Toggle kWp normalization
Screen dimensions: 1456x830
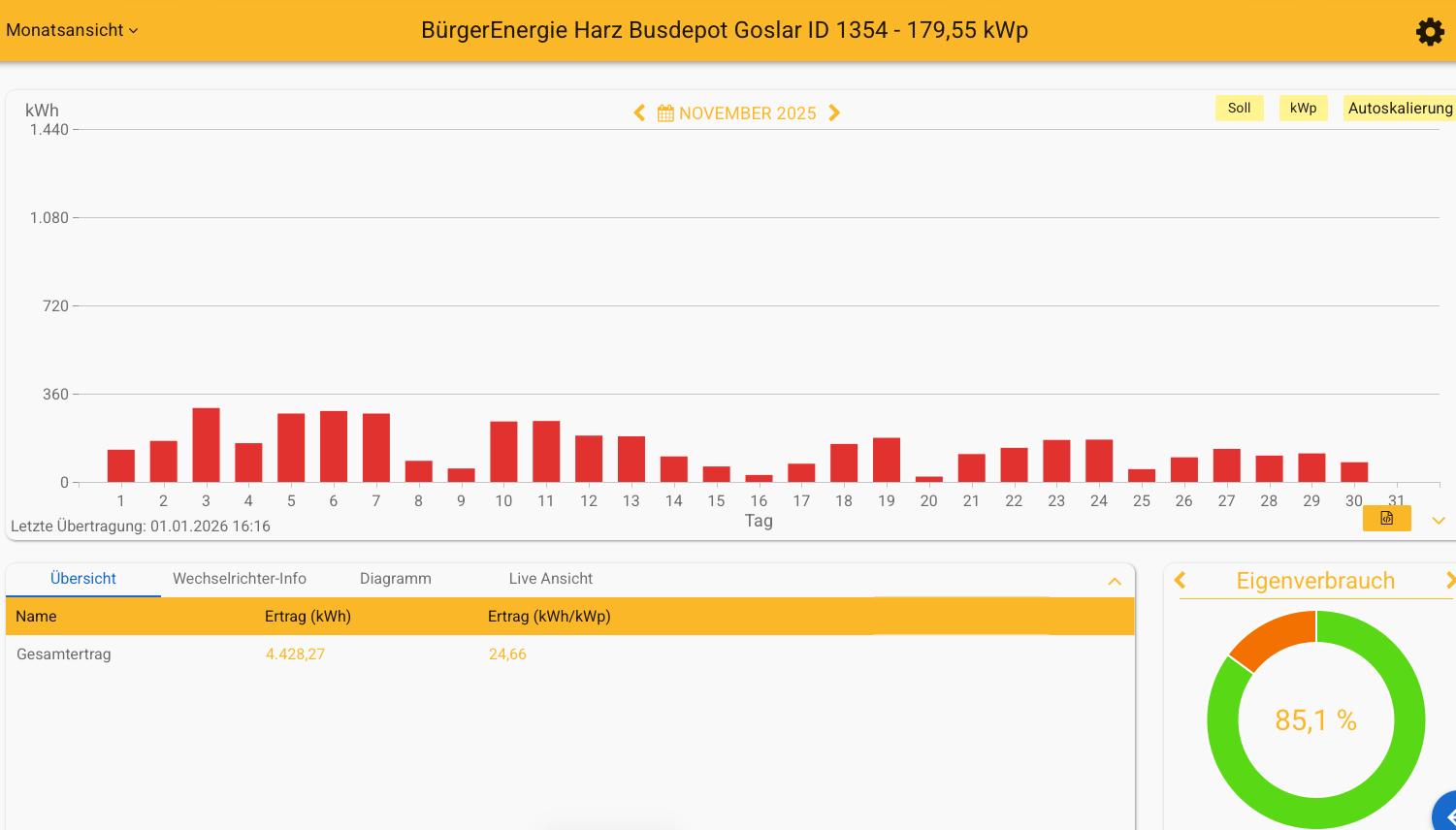click(x=1303, y=109)
